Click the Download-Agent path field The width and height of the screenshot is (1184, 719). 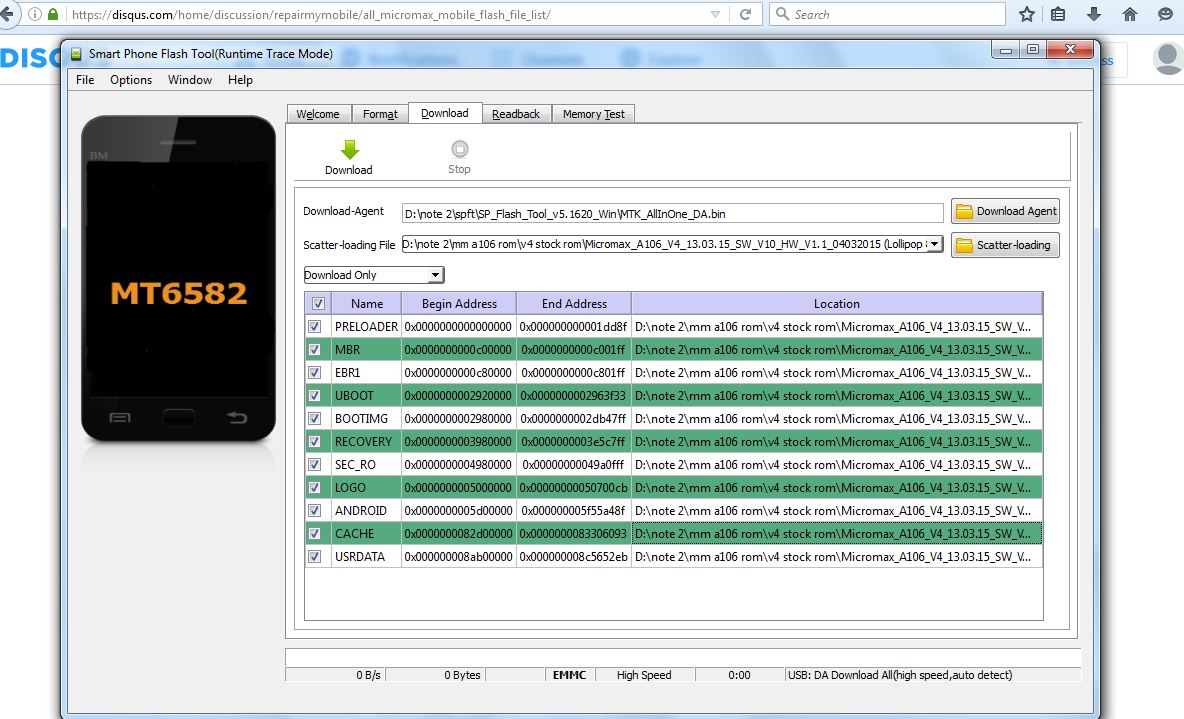coord(673,214)
